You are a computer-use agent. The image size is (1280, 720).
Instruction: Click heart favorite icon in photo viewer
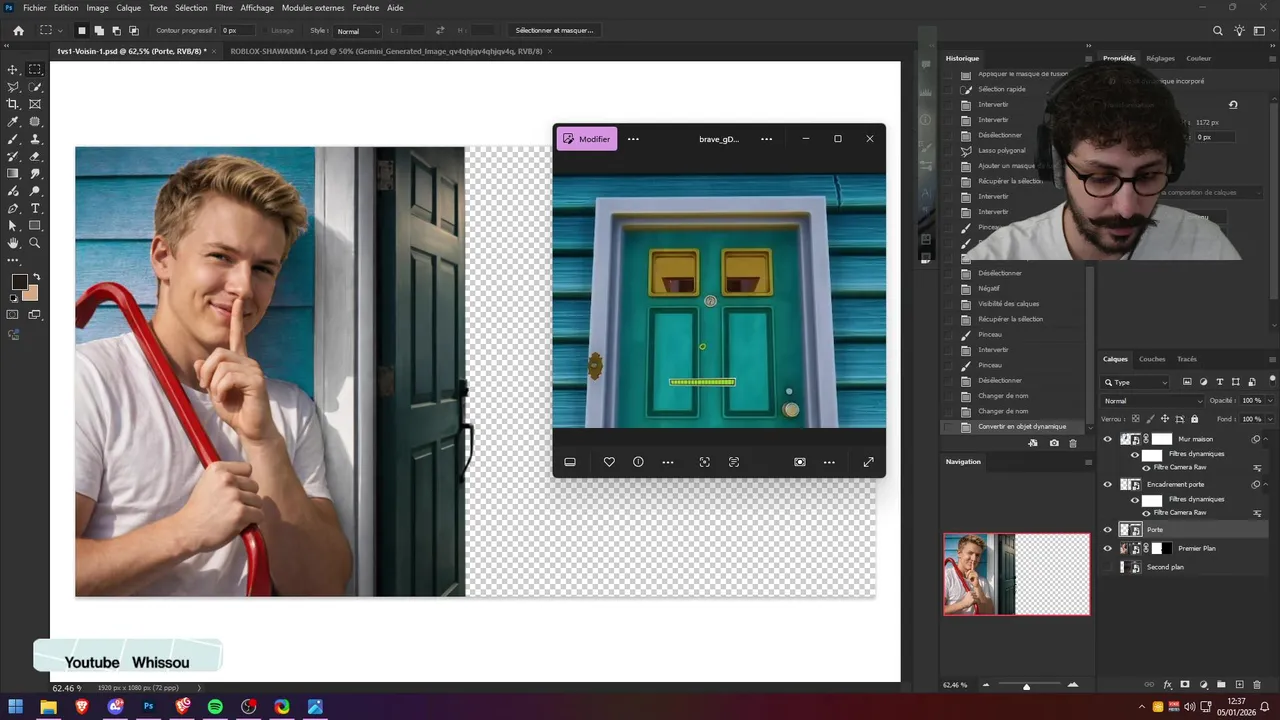coord(609,462)
